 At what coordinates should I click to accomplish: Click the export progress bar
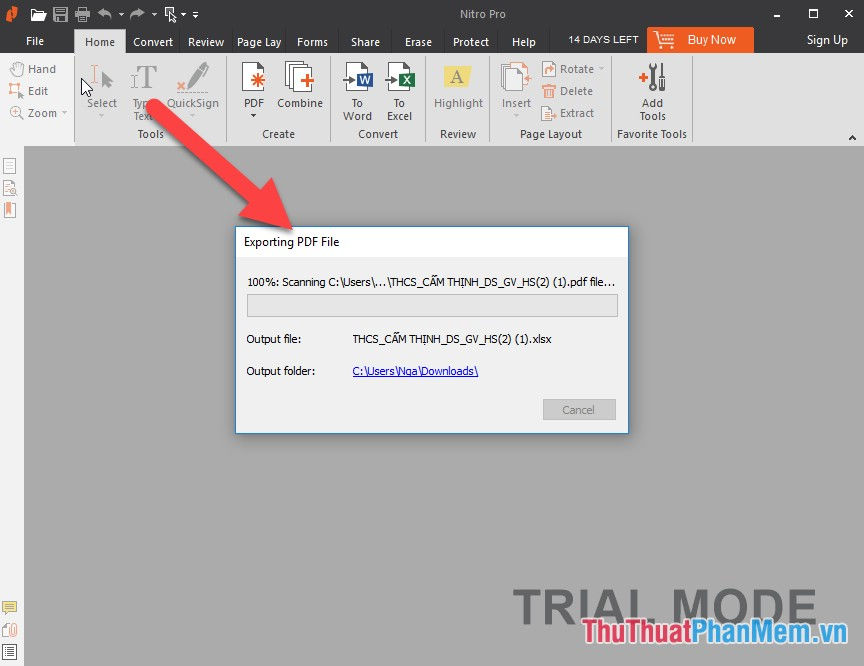(x=432, y=306)
